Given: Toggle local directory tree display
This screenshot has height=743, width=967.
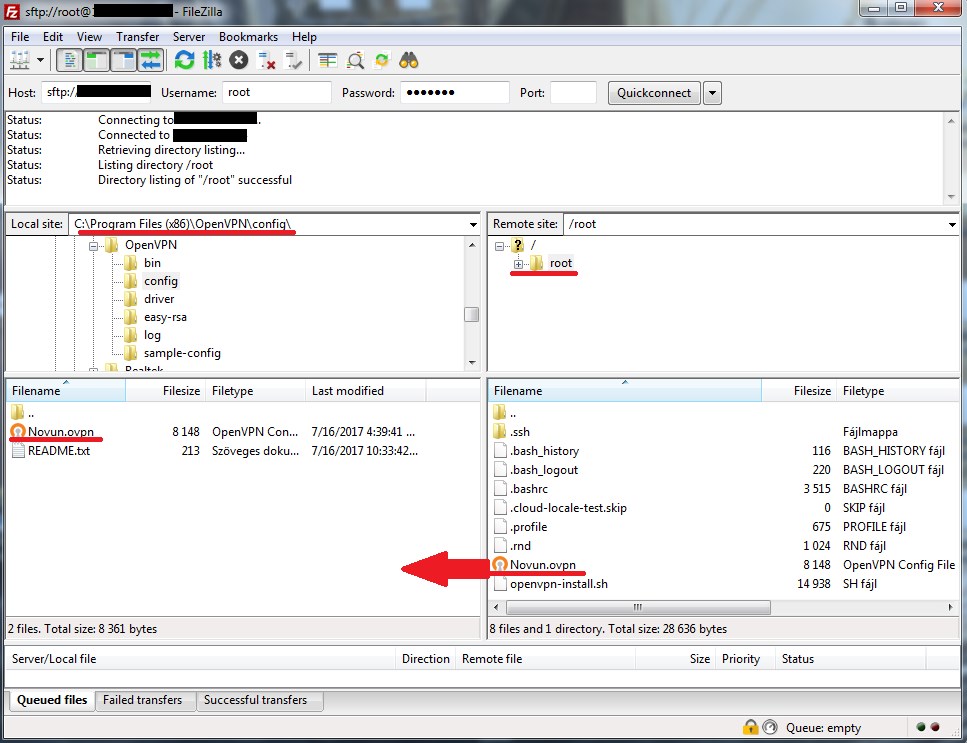Looking at the screenshot, I should [x=97, y=60].
